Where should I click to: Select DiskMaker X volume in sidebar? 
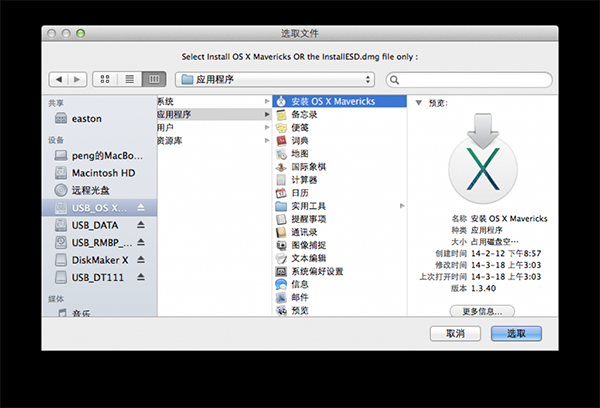99,260
